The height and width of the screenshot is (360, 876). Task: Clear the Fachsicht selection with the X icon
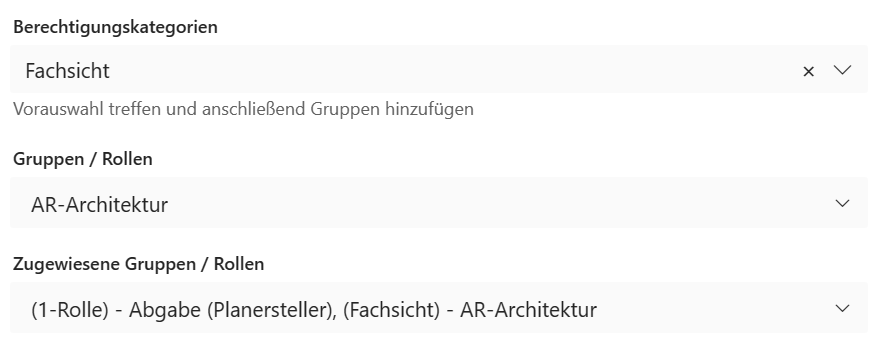click(808, 72)
